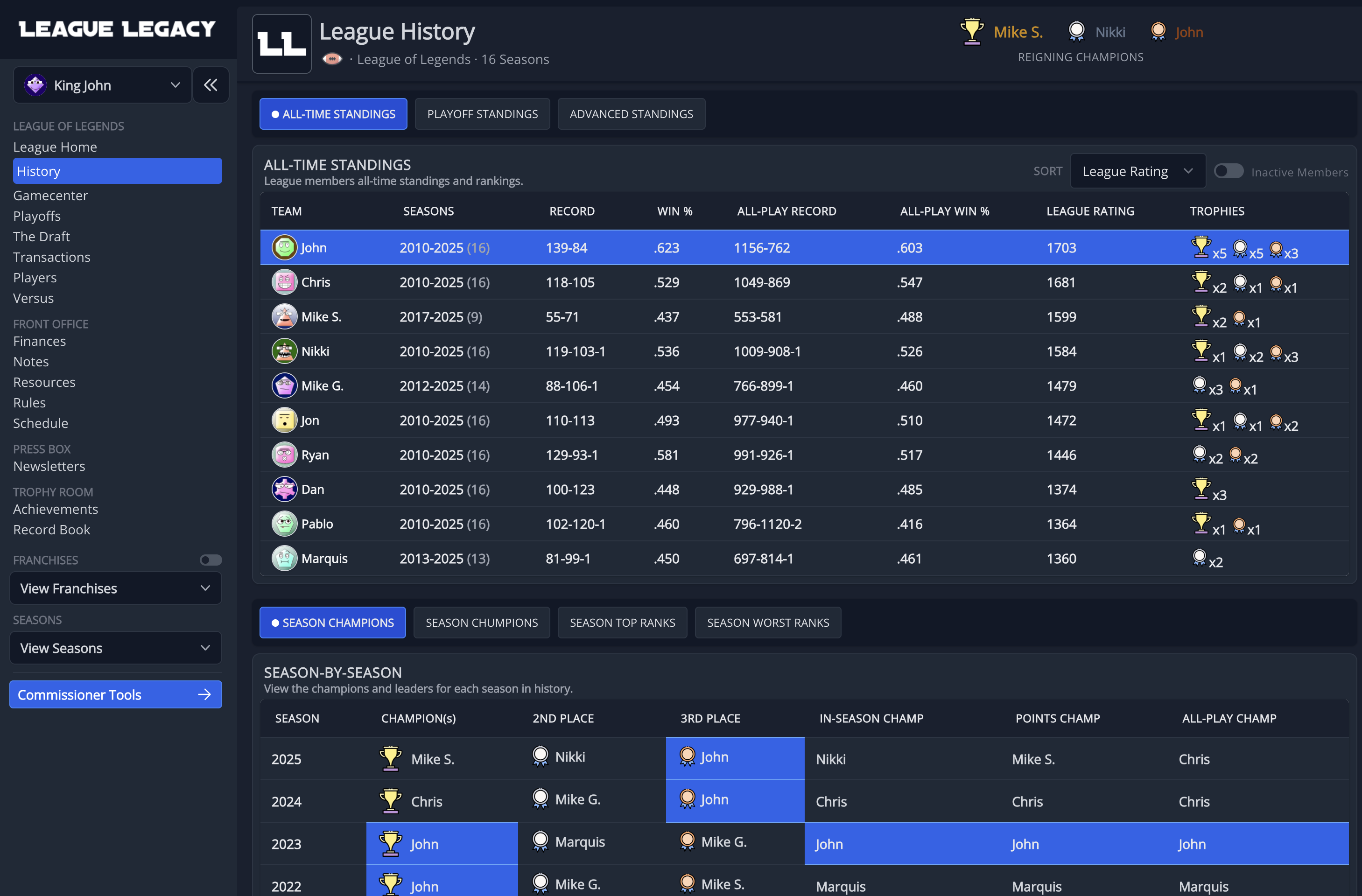Click Marquis's silver medal x2 icon
Screen dimensions: 1362x896
pos(1200,557)
